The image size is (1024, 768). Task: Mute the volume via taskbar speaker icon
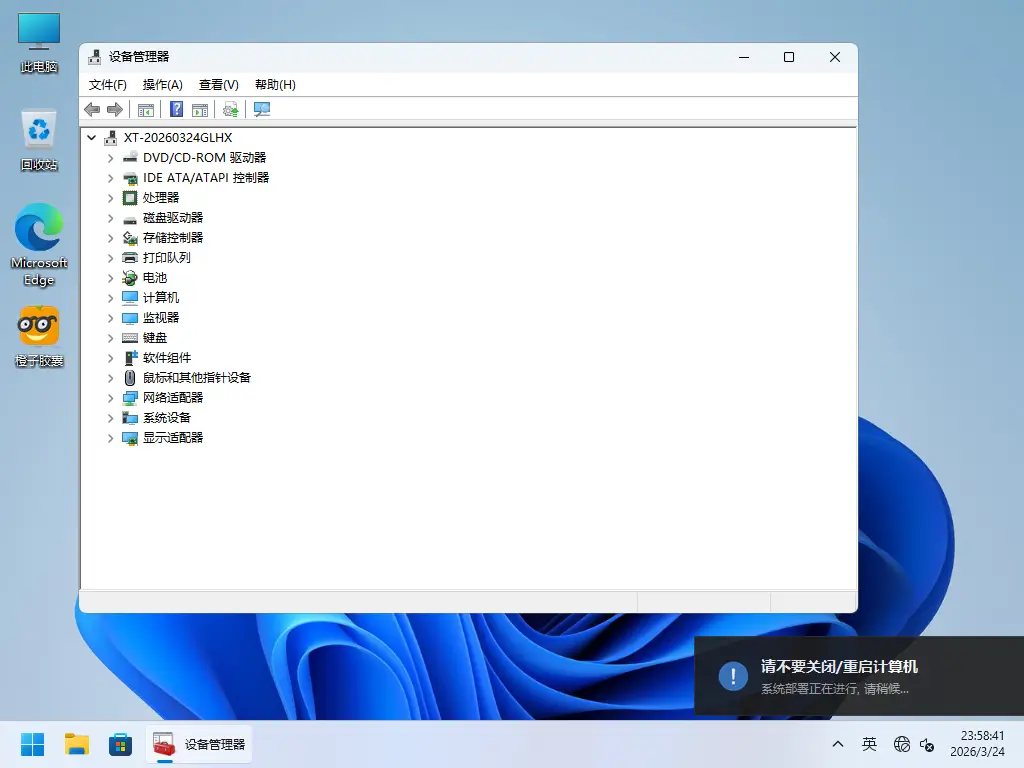925,745
